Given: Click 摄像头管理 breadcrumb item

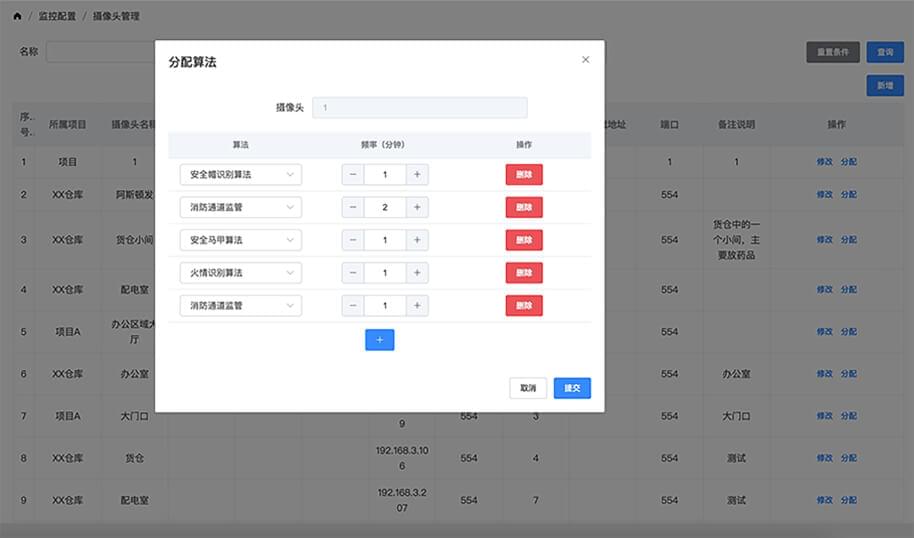Looking at the screenshot, I should coord(116,17).
